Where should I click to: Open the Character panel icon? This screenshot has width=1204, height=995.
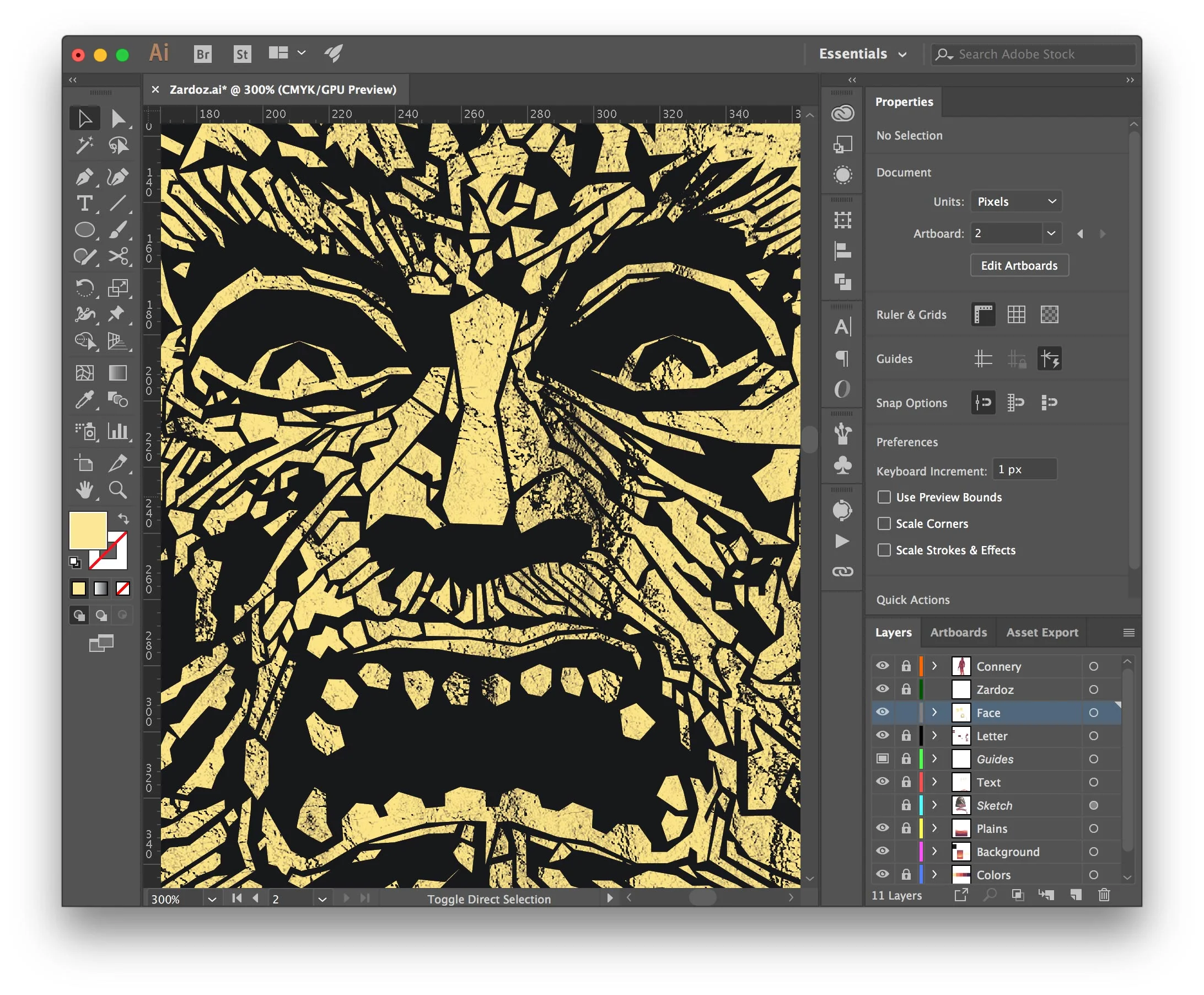(x=842, y=327)
